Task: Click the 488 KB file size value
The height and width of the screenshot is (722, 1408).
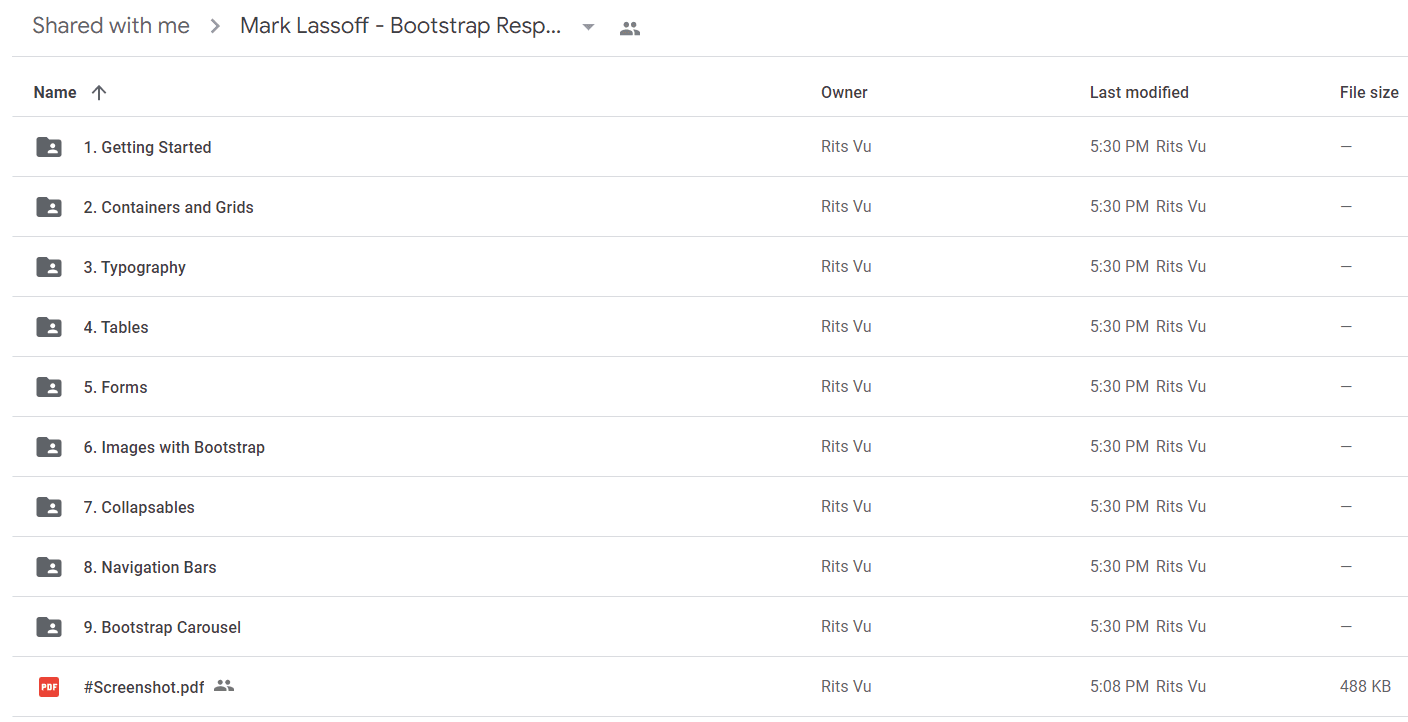Action: [x=1365, y=686]
